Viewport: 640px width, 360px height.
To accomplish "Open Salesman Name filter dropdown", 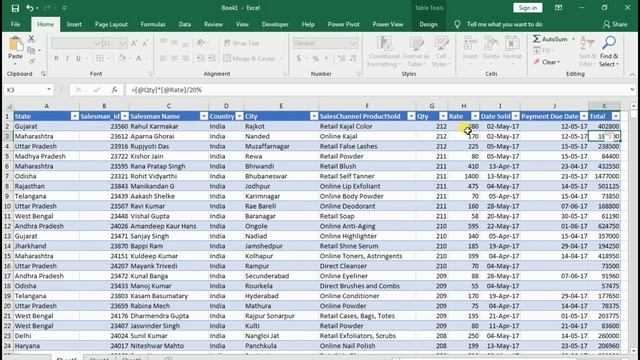I will (204, 116).
